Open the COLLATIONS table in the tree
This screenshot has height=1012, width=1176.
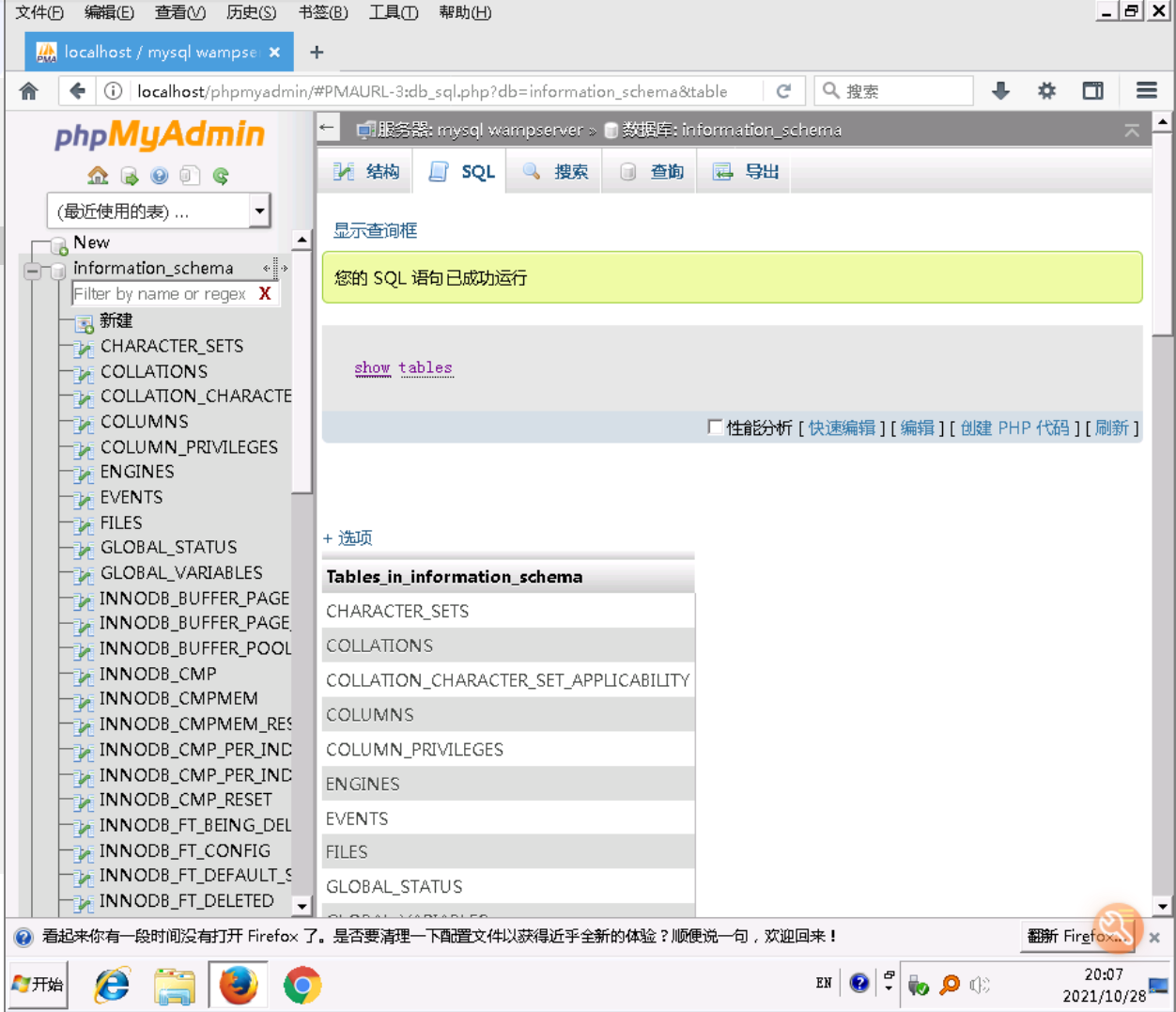pyautogui.click(x=154, y=372)
